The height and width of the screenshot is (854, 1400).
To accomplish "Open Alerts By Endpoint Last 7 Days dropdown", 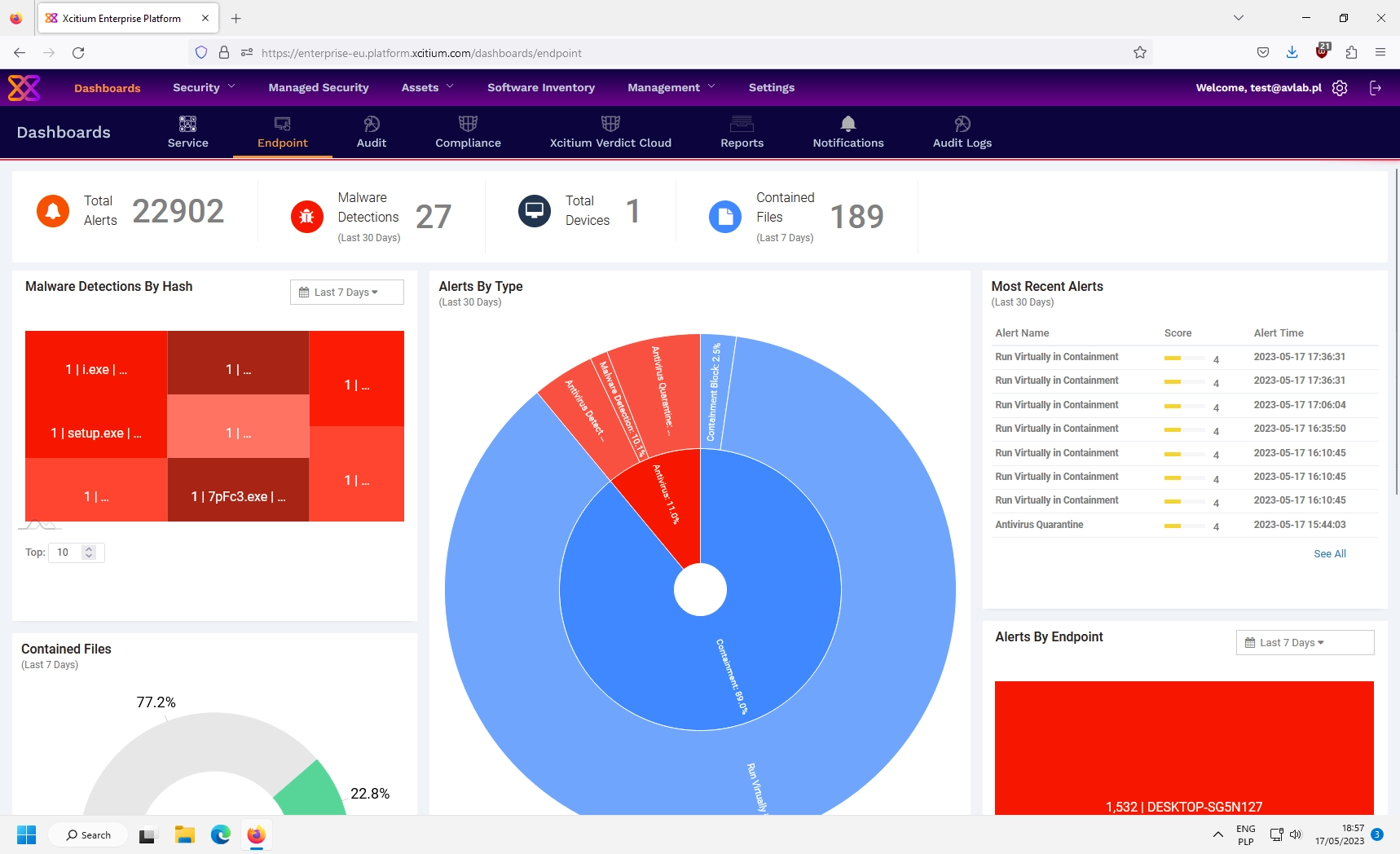I will click(x=1305, y=643).
